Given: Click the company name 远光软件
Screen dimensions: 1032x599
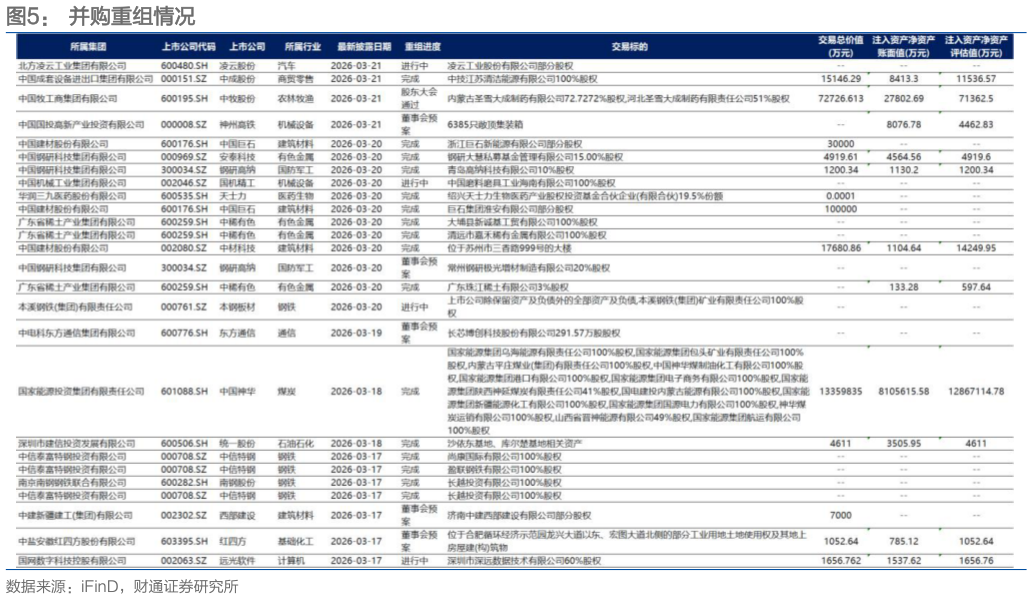Looking at the screenshot, I should (238, 561).
